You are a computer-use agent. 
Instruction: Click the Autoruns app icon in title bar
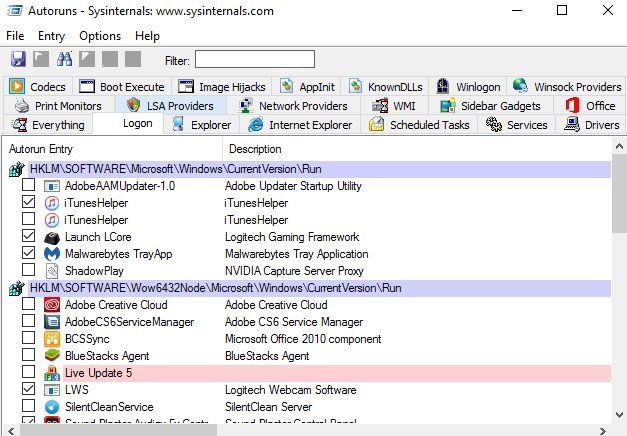(x=15, y=10)
